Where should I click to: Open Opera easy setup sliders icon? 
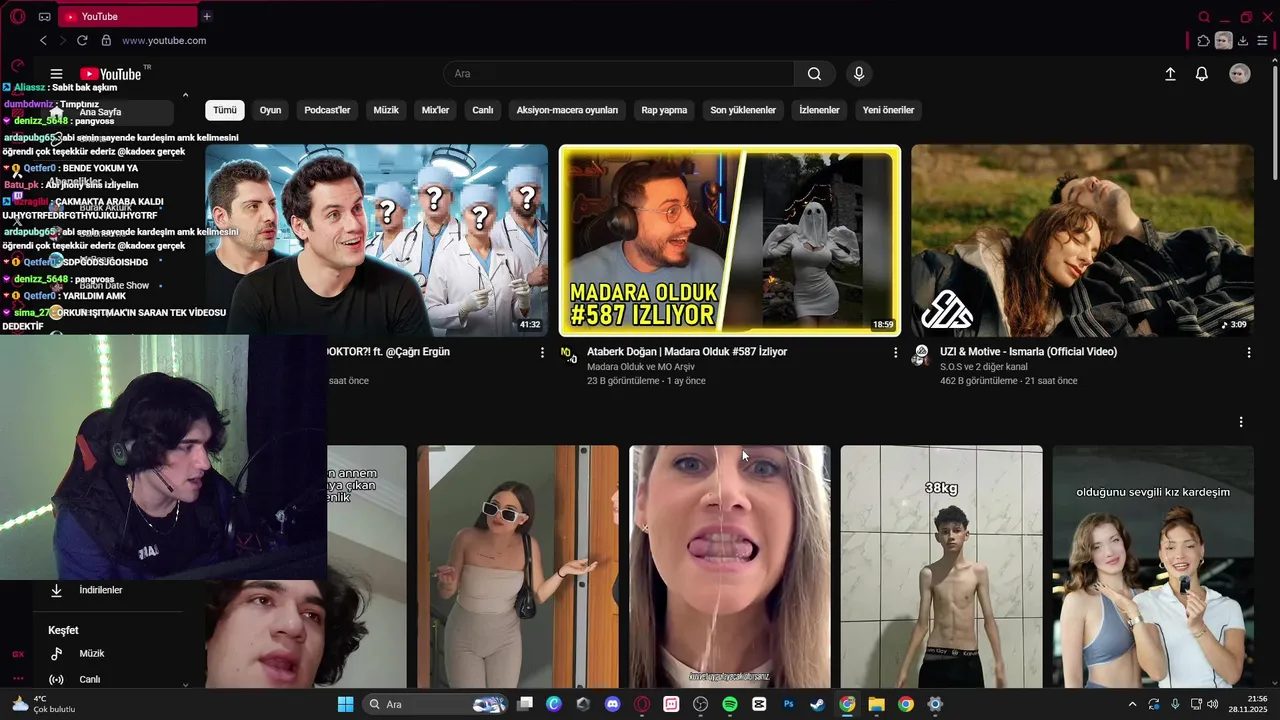click(1262, 41)
